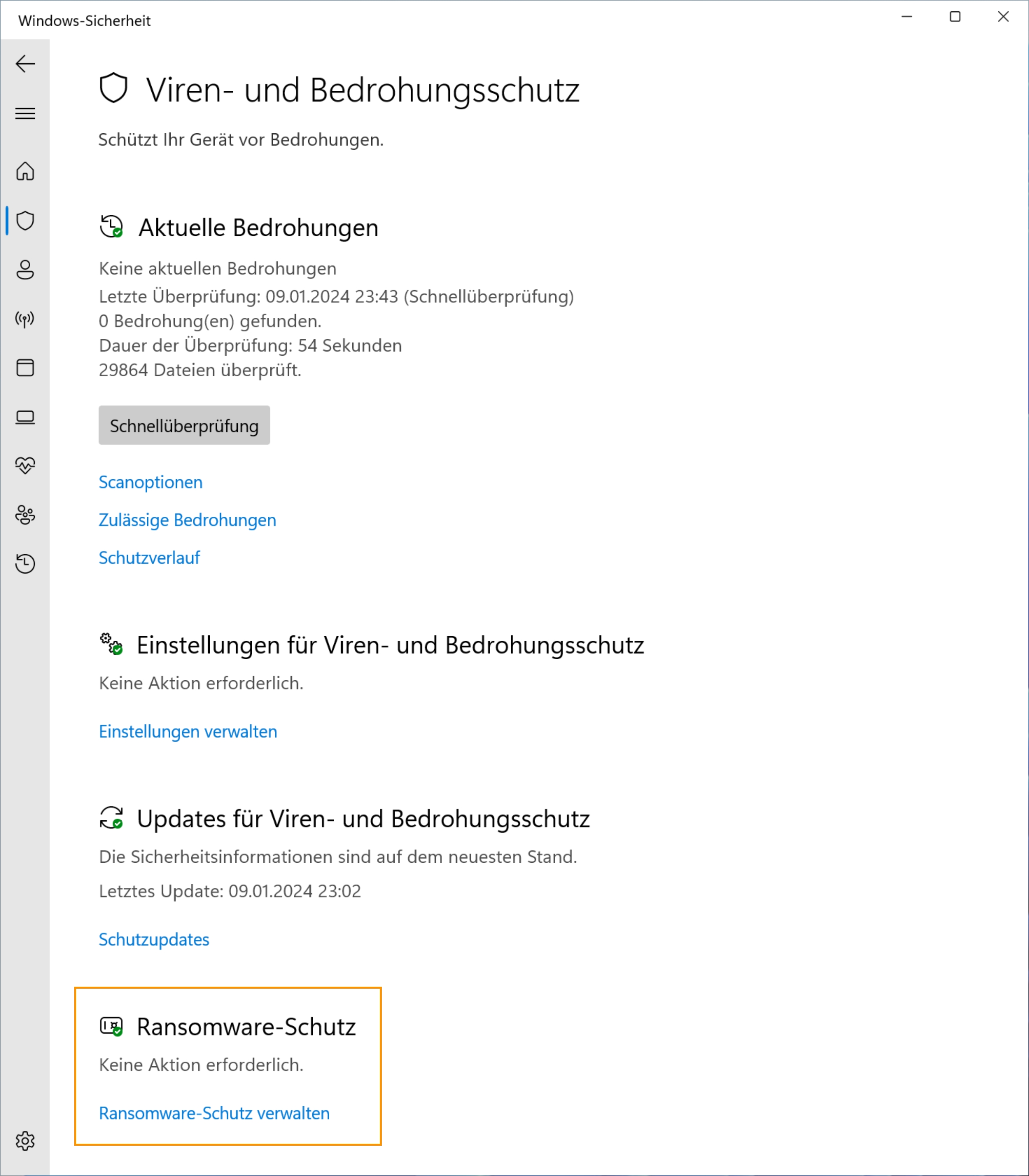Open the Scanoptionen link

pos(150,482)
